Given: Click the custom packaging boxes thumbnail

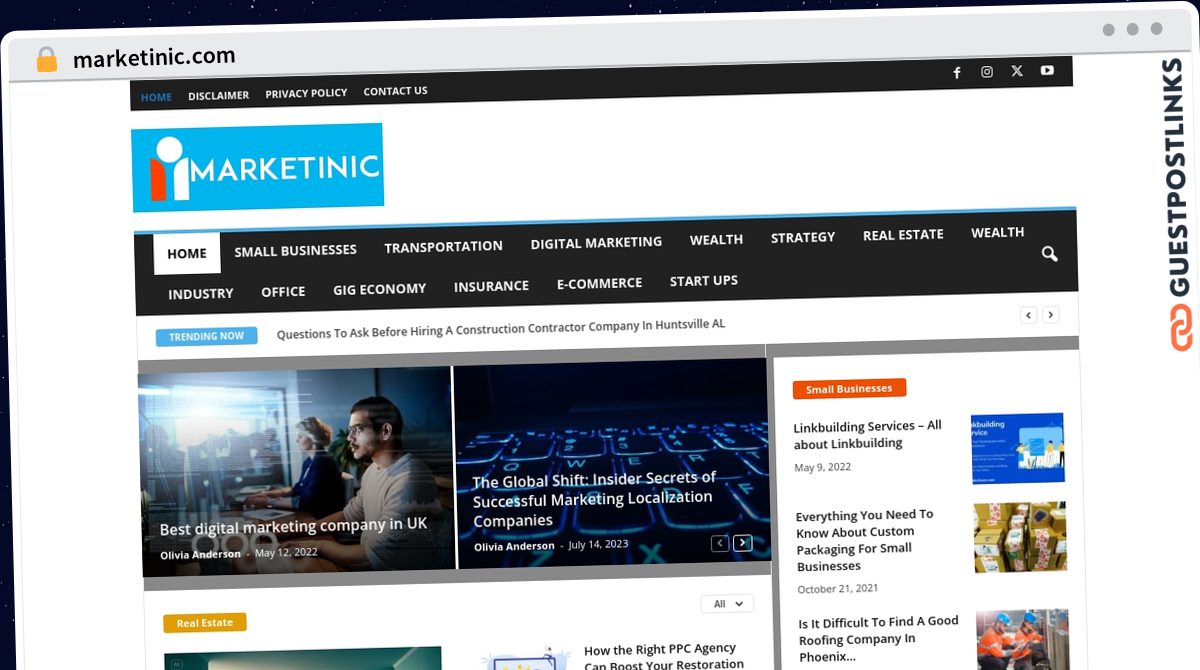Looking at the screenshot, I should (1020, 537).
